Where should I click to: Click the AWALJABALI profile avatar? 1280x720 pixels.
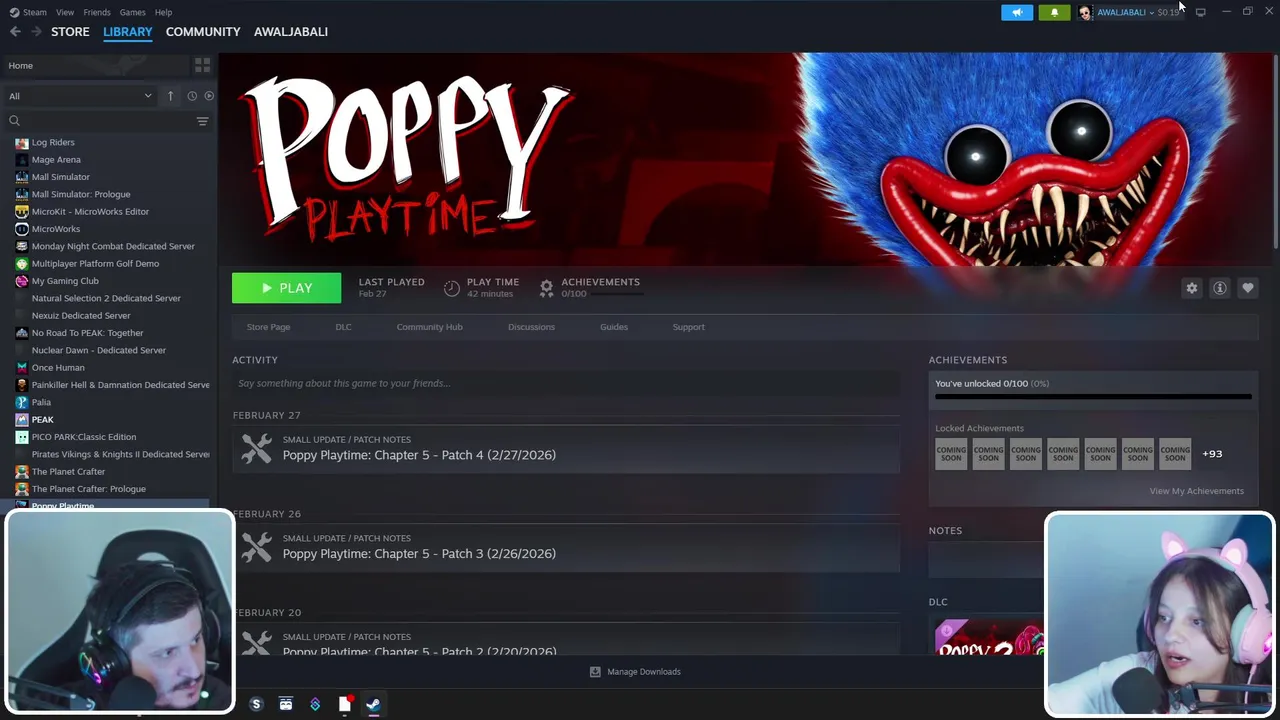point(1085,12)
